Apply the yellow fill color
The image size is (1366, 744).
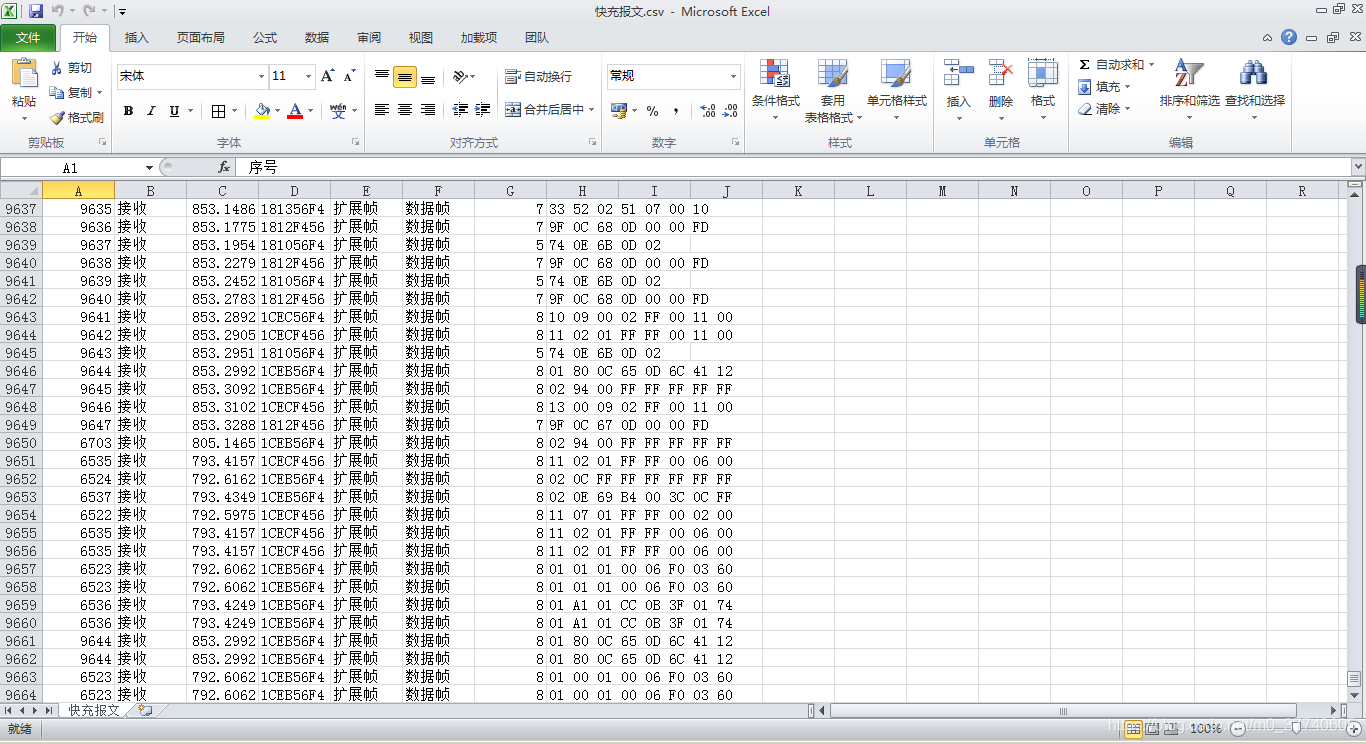(x=262, y=111)
